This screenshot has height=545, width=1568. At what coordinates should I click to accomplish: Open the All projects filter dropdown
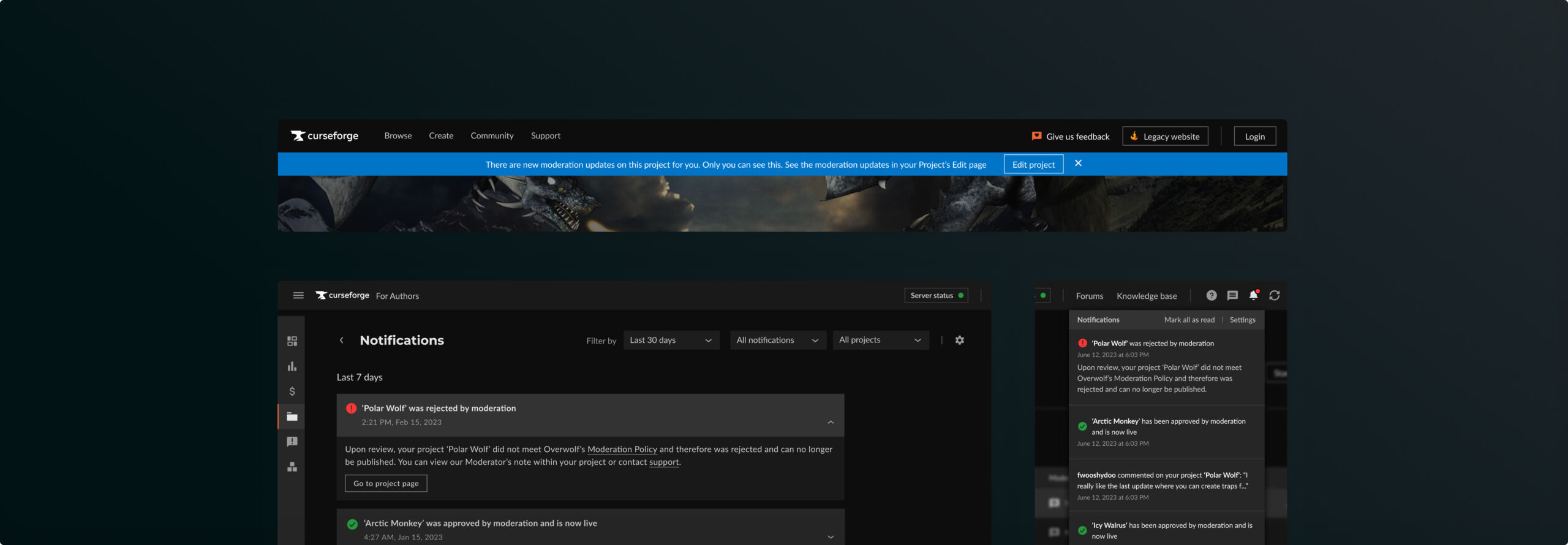[881, 340]
